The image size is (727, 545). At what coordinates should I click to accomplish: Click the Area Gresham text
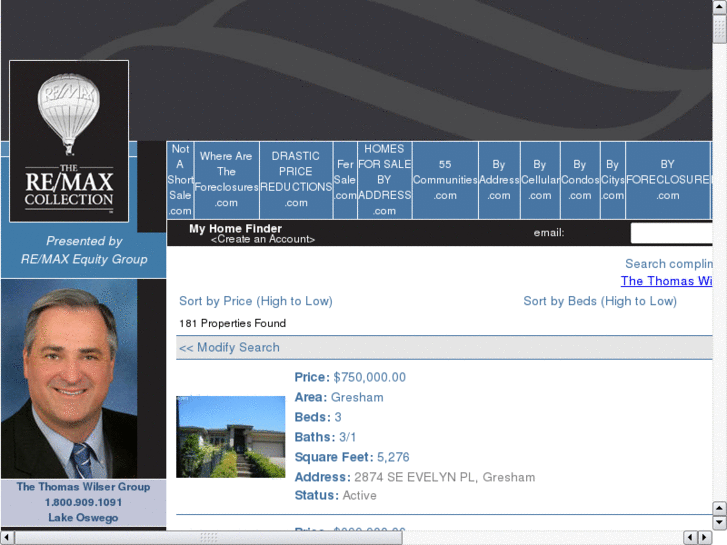pos(339,398)
